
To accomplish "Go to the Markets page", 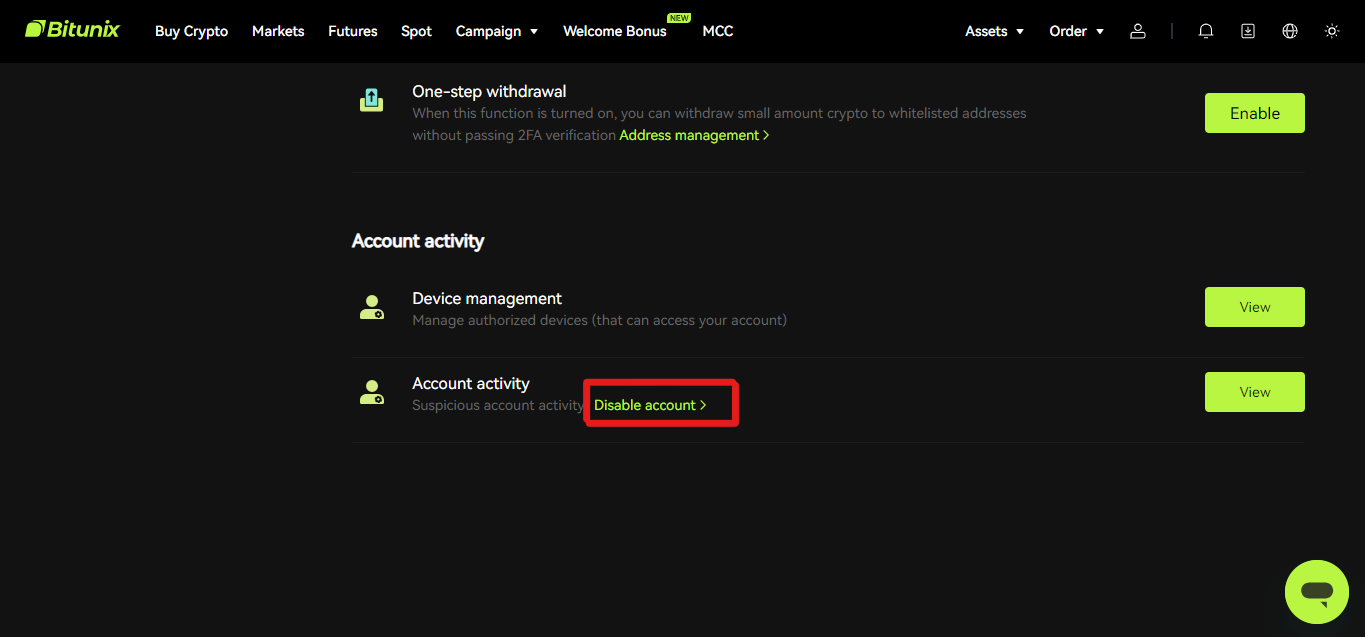I will point(278,31).
